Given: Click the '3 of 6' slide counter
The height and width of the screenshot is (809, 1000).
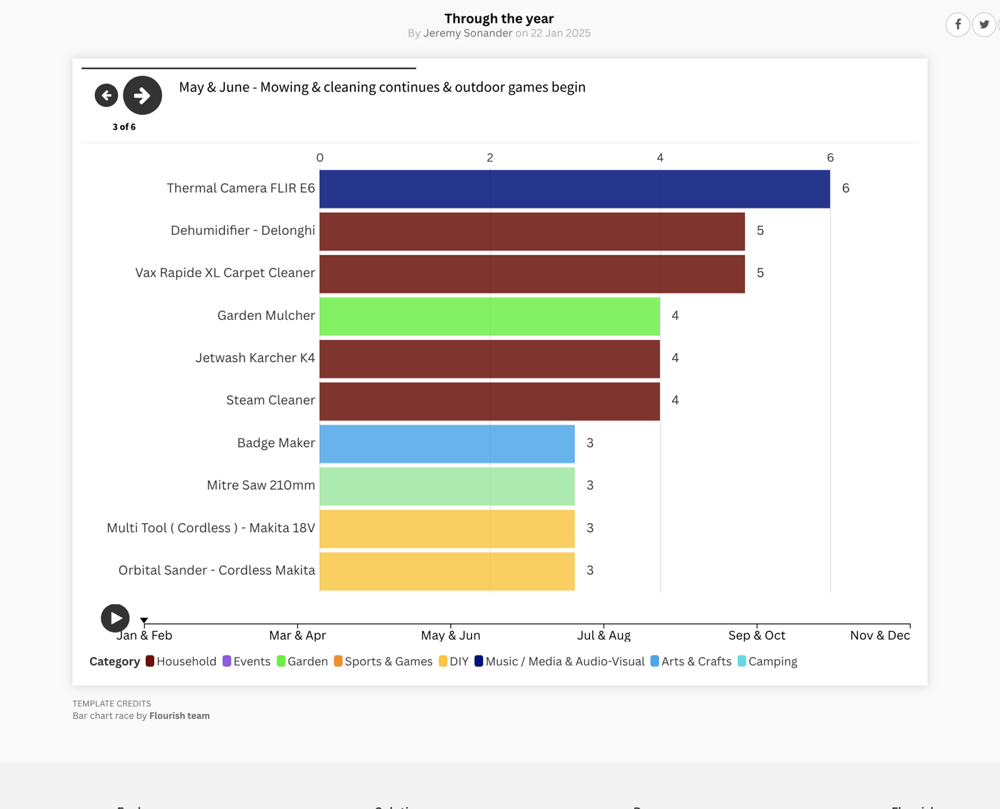Looking at the screenshot, I should click(x=124, y=127).
